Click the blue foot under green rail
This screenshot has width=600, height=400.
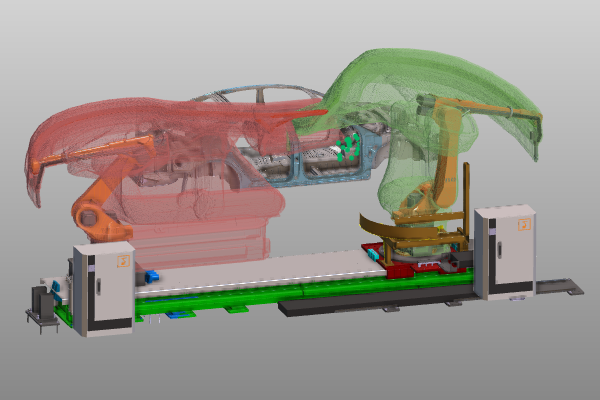tap(178, 314)
